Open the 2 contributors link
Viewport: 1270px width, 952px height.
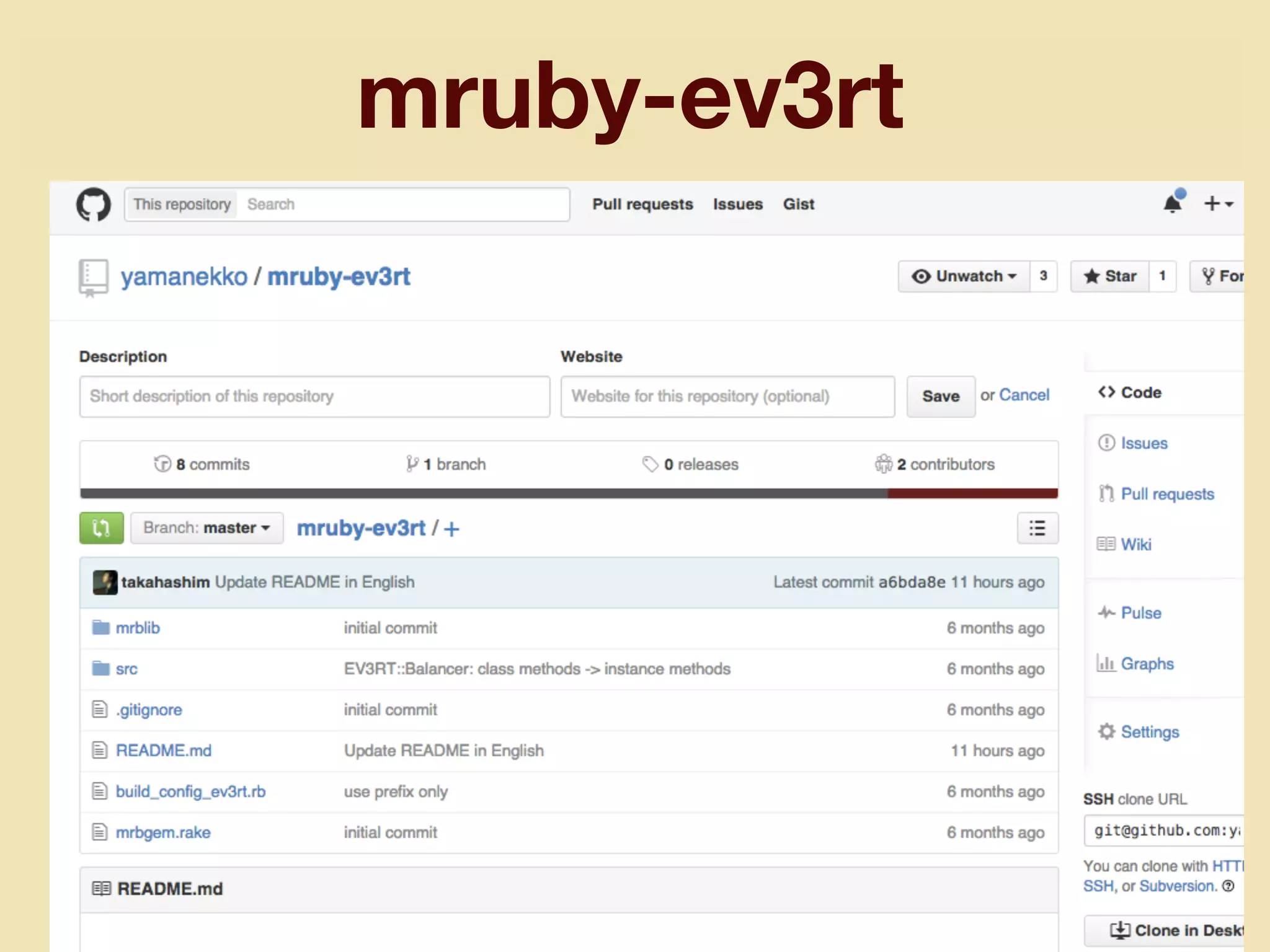coord(935,464)
